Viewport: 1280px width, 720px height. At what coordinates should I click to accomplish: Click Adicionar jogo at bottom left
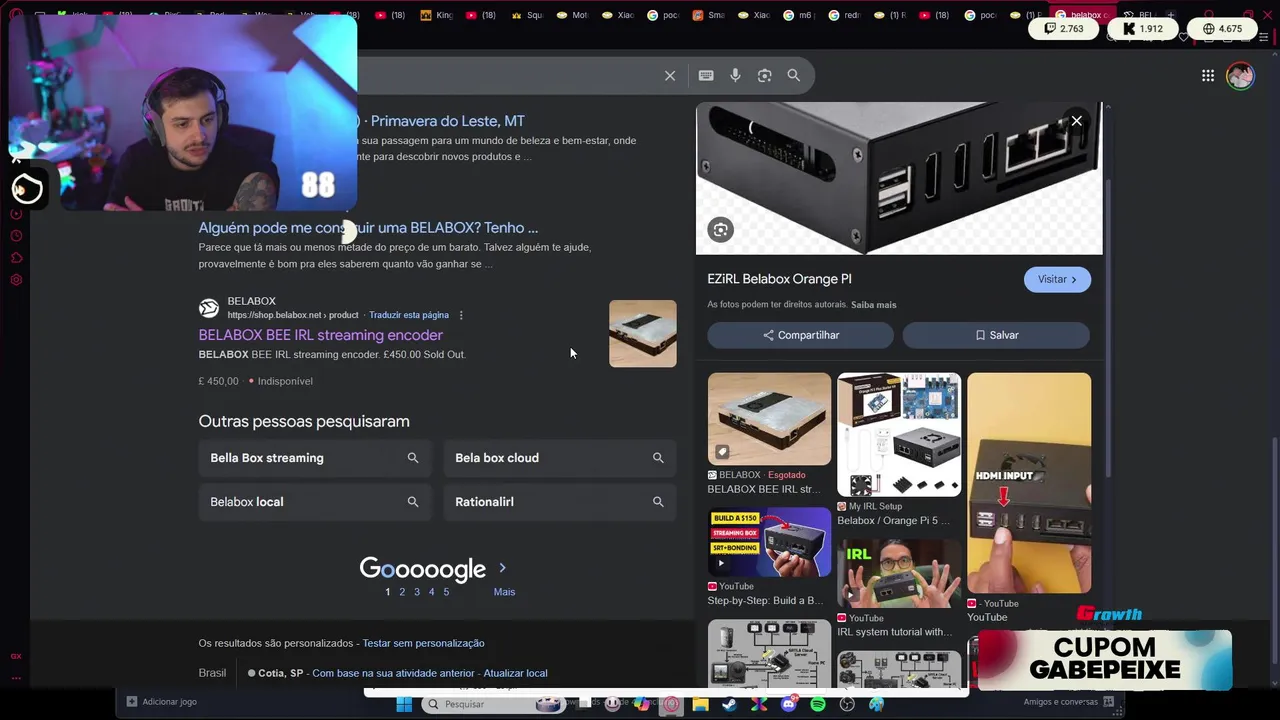point(162,702)
